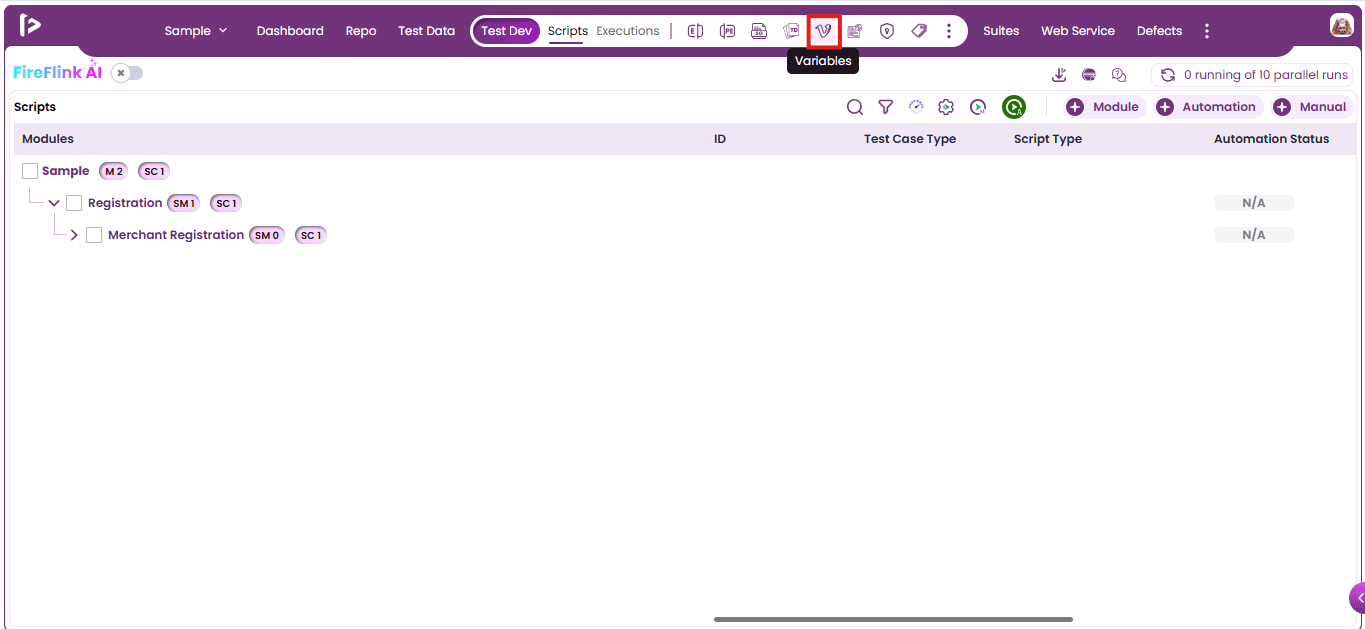The image size is (1365, 629).
Task: Open the three-dot menu inside Test Dev toolbar
Action: coord(949,31)
